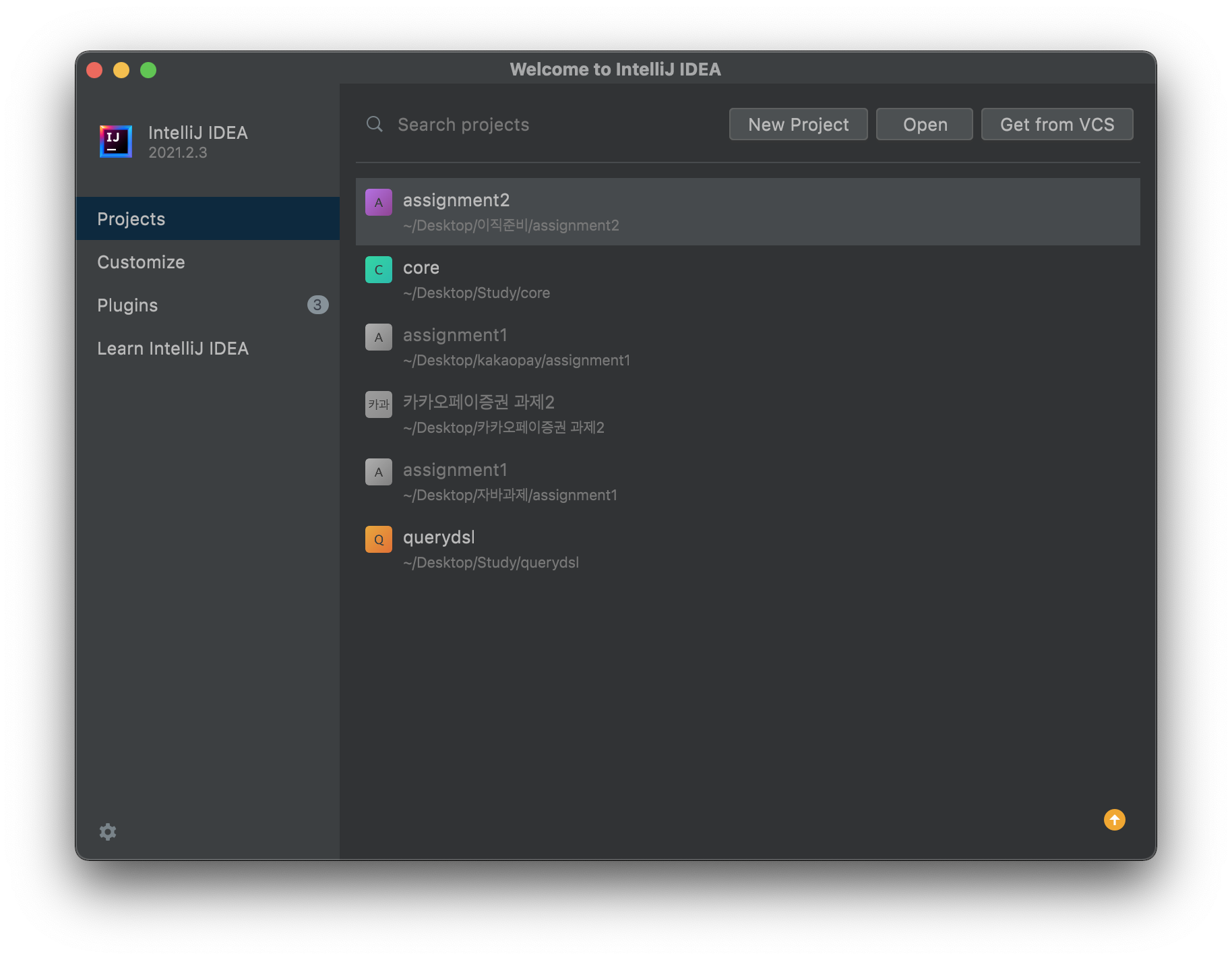Click the New Project button

(798, 124)
